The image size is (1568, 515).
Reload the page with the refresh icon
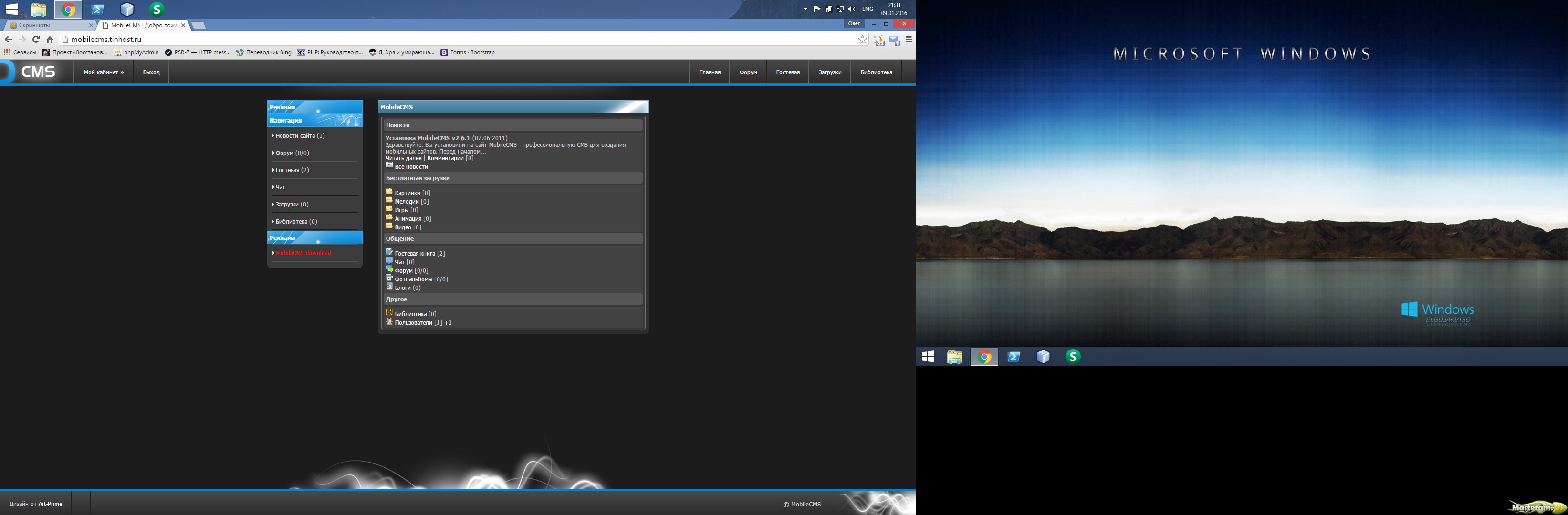(x=36, y=40)
